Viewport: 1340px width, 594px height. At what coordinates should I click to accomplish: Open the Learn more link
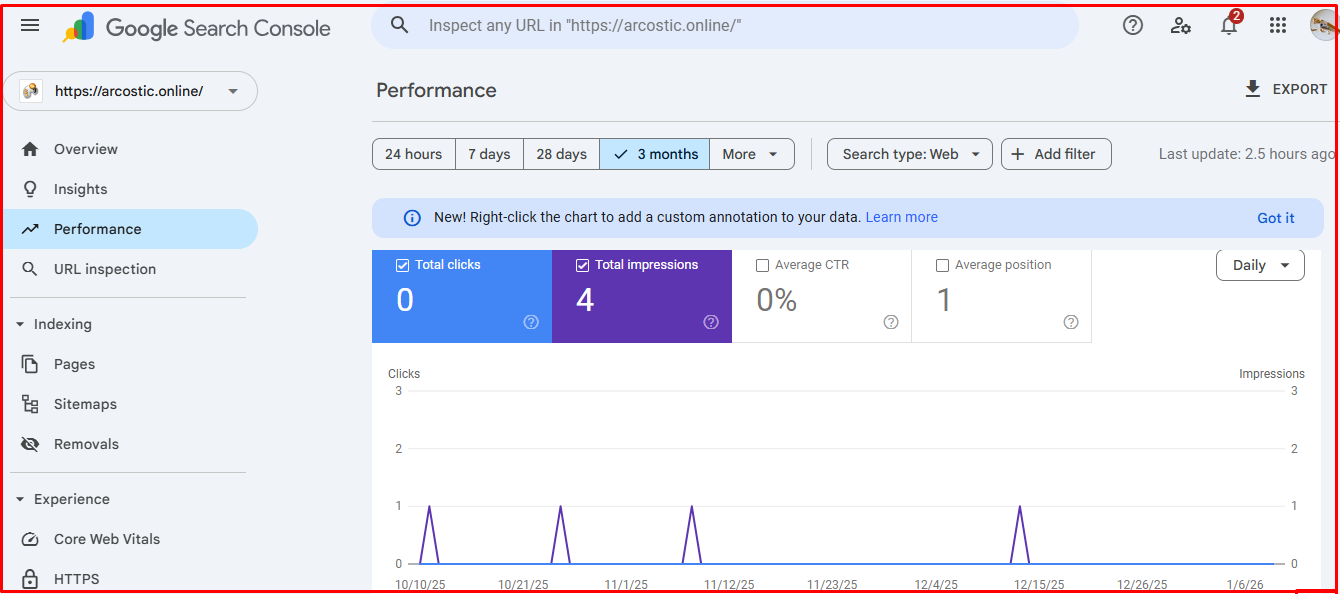point(901,217)
